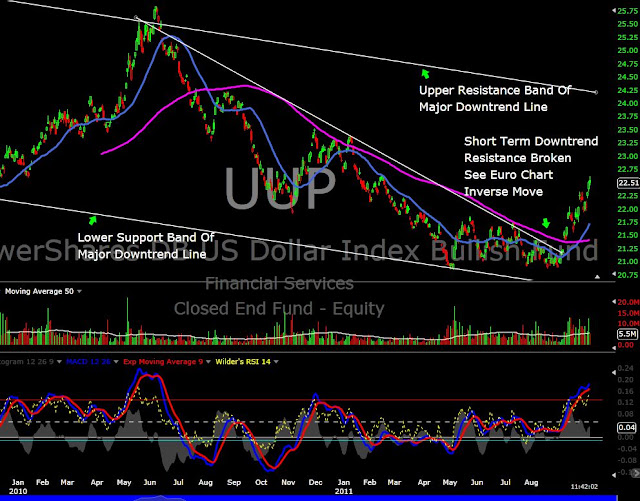This screenshot has width=640, height=501.
Task: Click the axis triangle marker beside 20.75
Action: tap(614, 274)
